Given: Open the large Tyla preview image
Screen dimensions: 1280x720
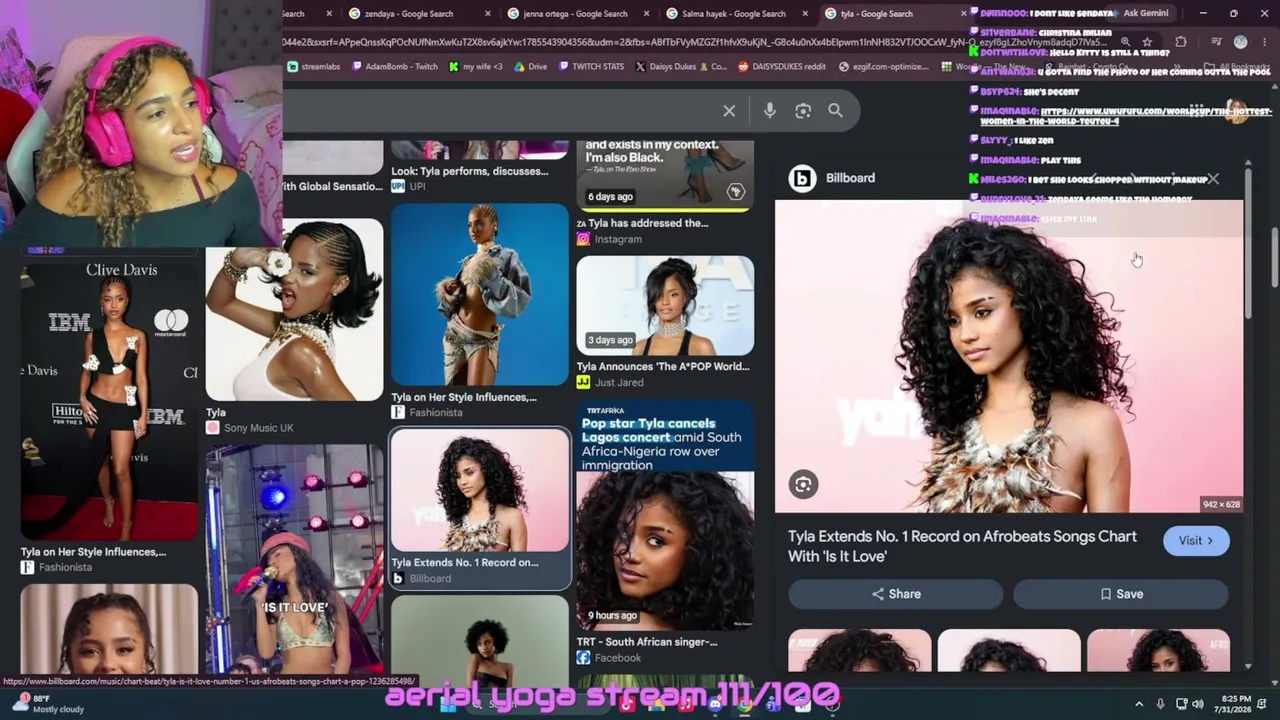Looking at the screenshot, I should click(1009, 356).
